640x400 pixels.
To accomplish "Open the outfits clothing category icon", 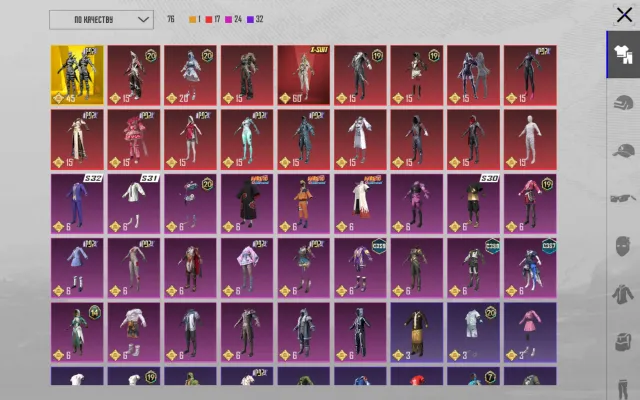I will tap(623, 54).
